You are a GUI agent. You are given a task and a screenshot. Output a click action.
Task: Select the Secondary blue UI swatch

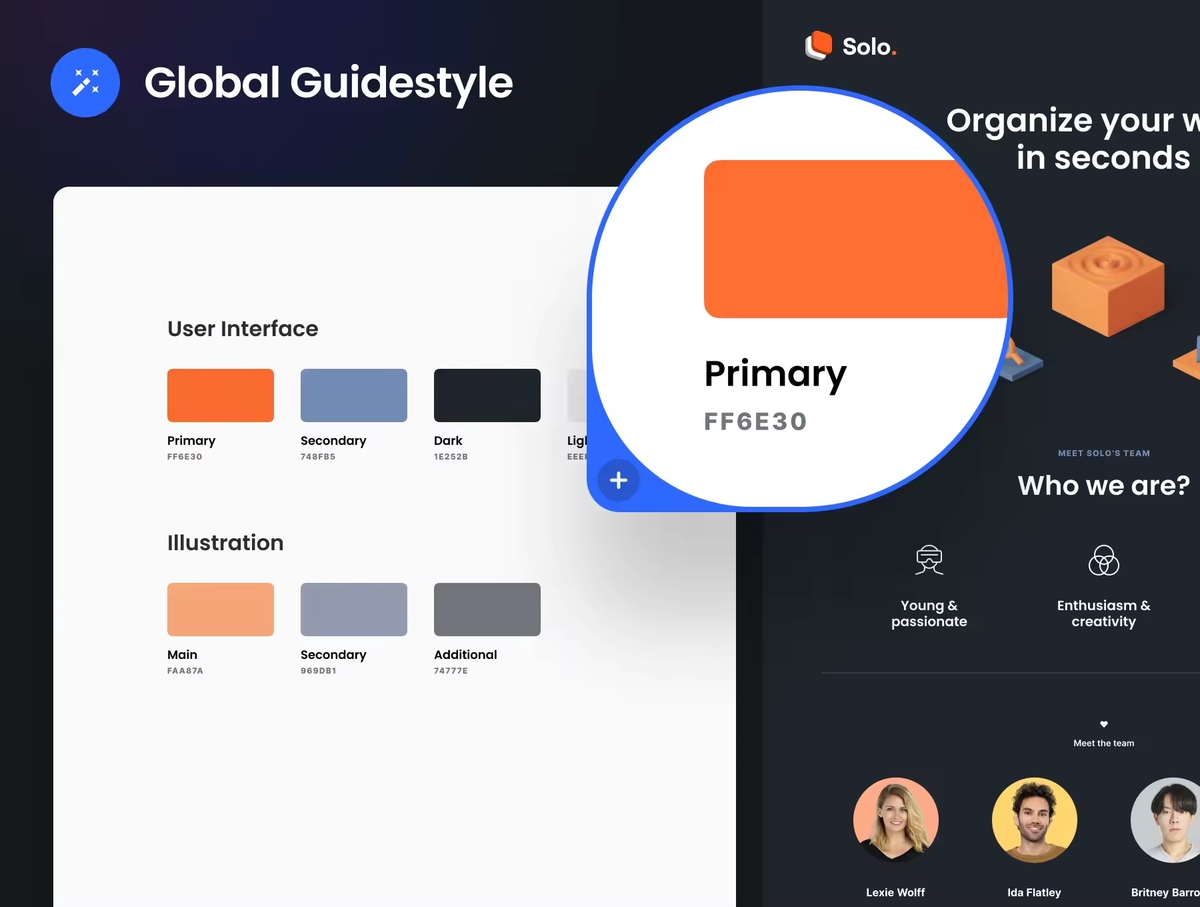353,395
